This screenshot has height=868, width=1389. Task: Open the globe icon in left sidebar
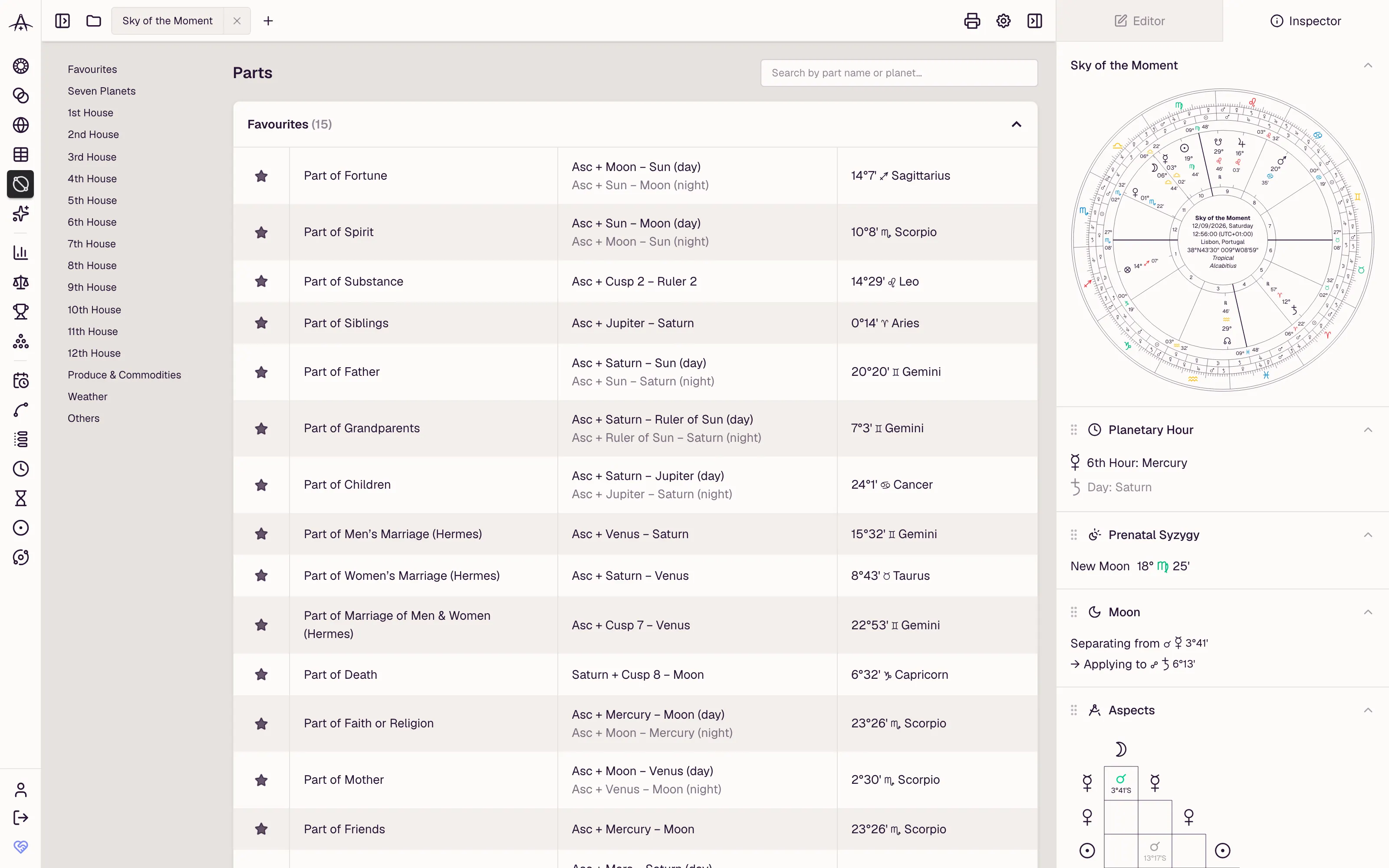click(21, 125)
